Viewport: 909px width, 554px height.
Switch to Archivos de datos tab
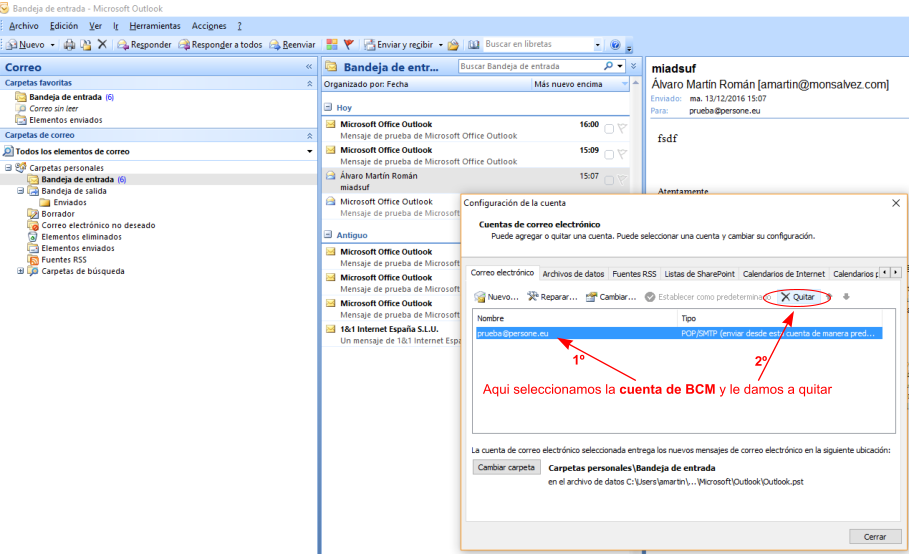tap(573, 274)
